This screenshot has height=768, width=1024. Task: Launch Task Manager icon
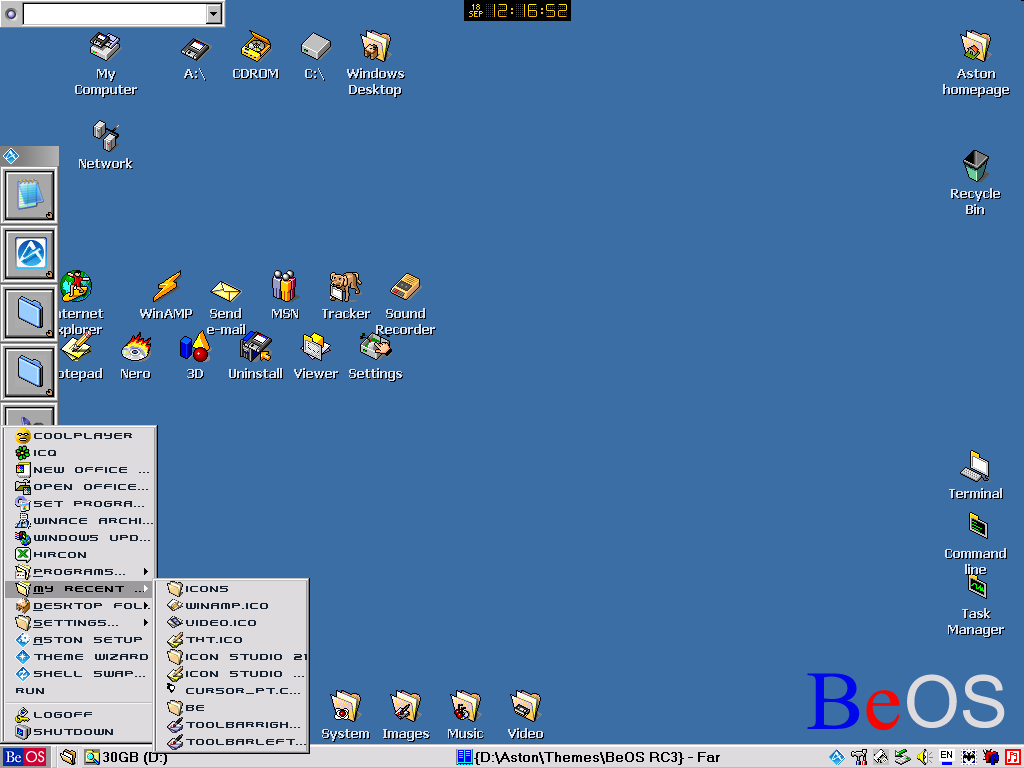click(976, 604)
